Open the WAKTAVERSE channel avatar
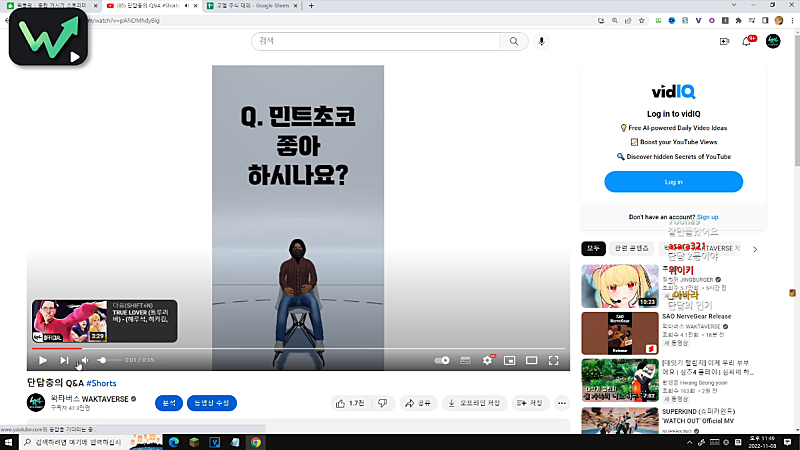 pyautogui.click(x=36, y=403)
